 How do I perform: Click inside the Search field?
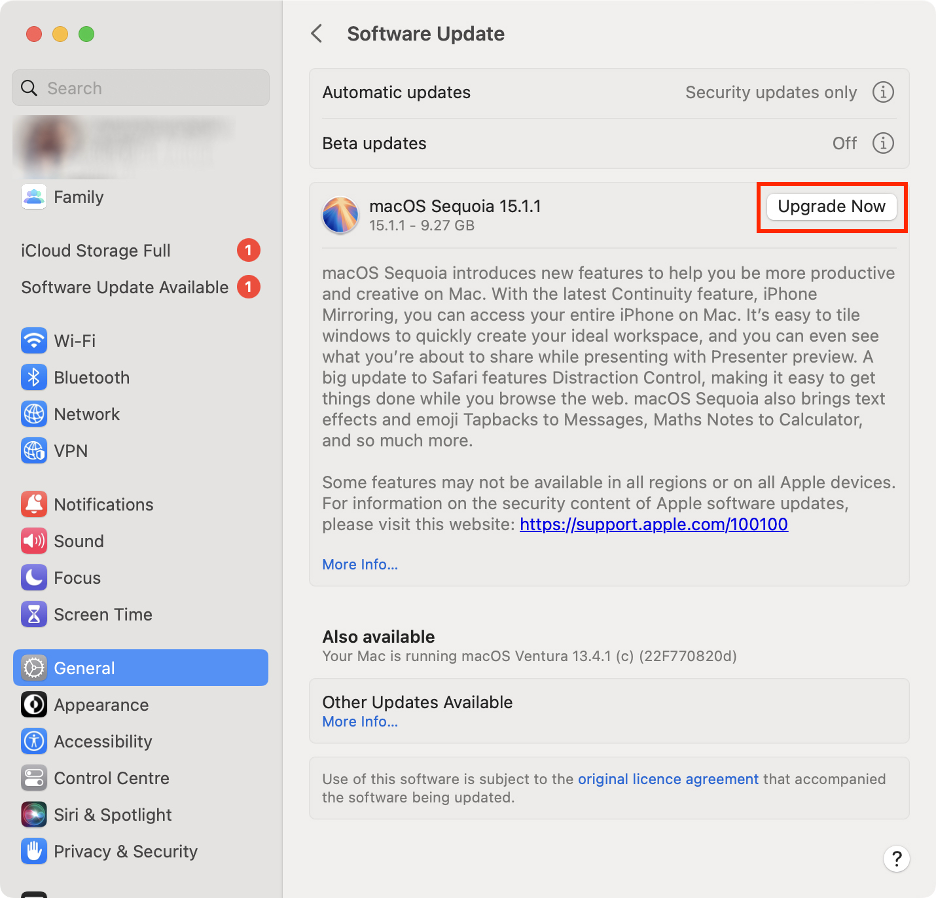[x=140, y=88]
